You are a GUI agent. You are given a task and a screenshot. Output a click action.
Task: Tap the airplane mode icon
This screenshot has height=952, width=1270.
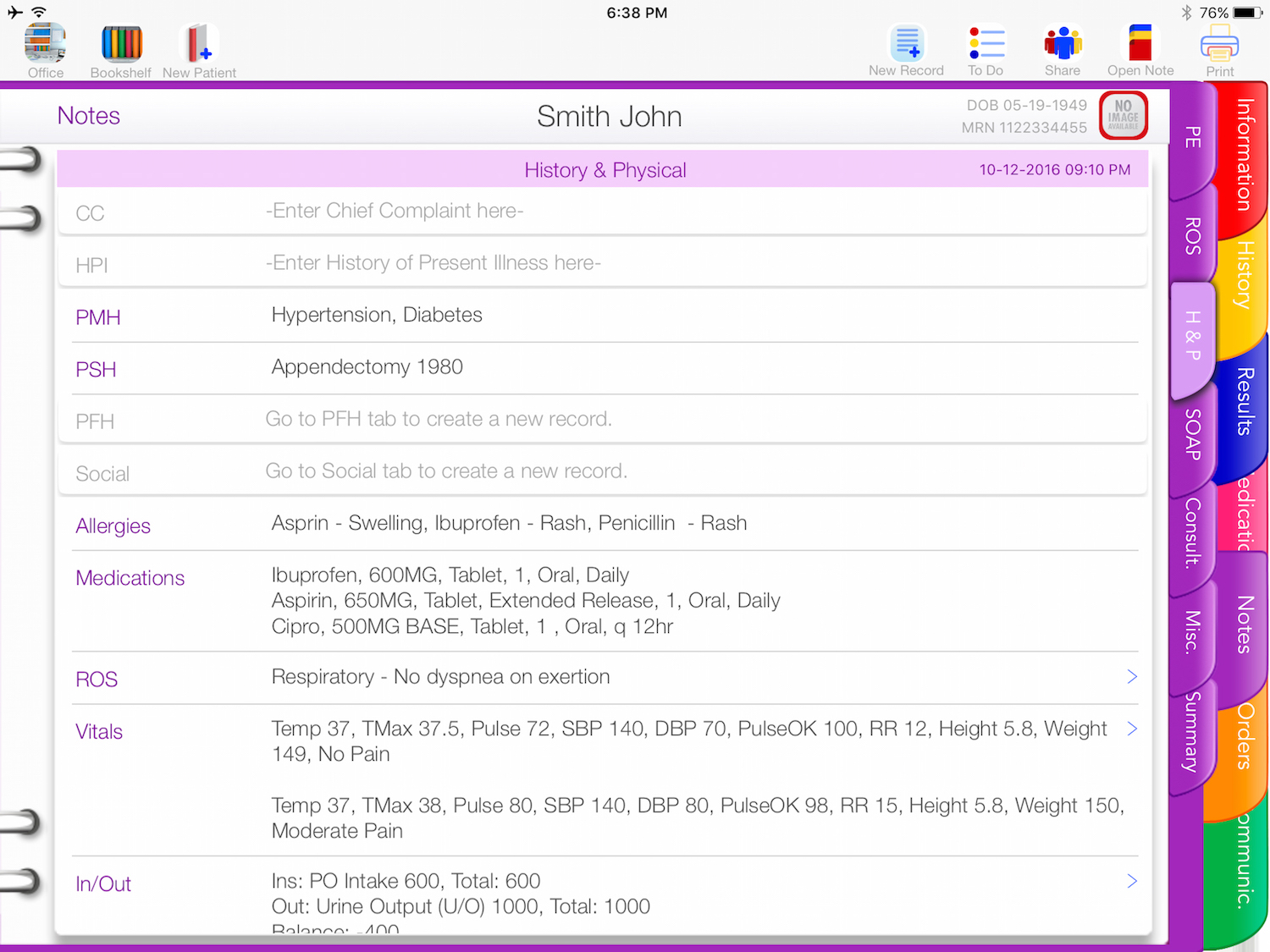pos(15,12)
